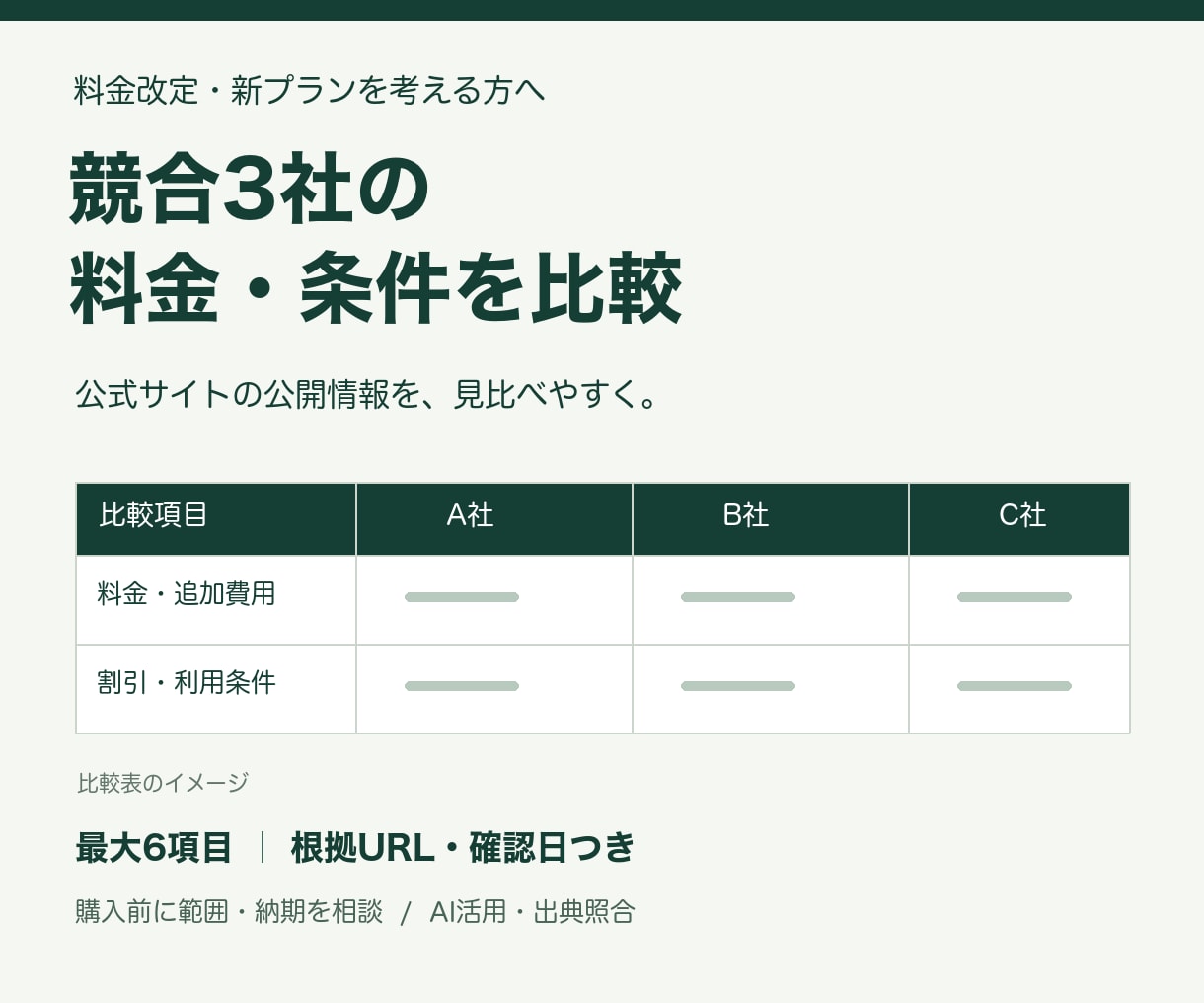The height and width of the screenshot is (1003, 1204).
Task: Click the text '根拠URL・確認日つき'
Action: 463,848
